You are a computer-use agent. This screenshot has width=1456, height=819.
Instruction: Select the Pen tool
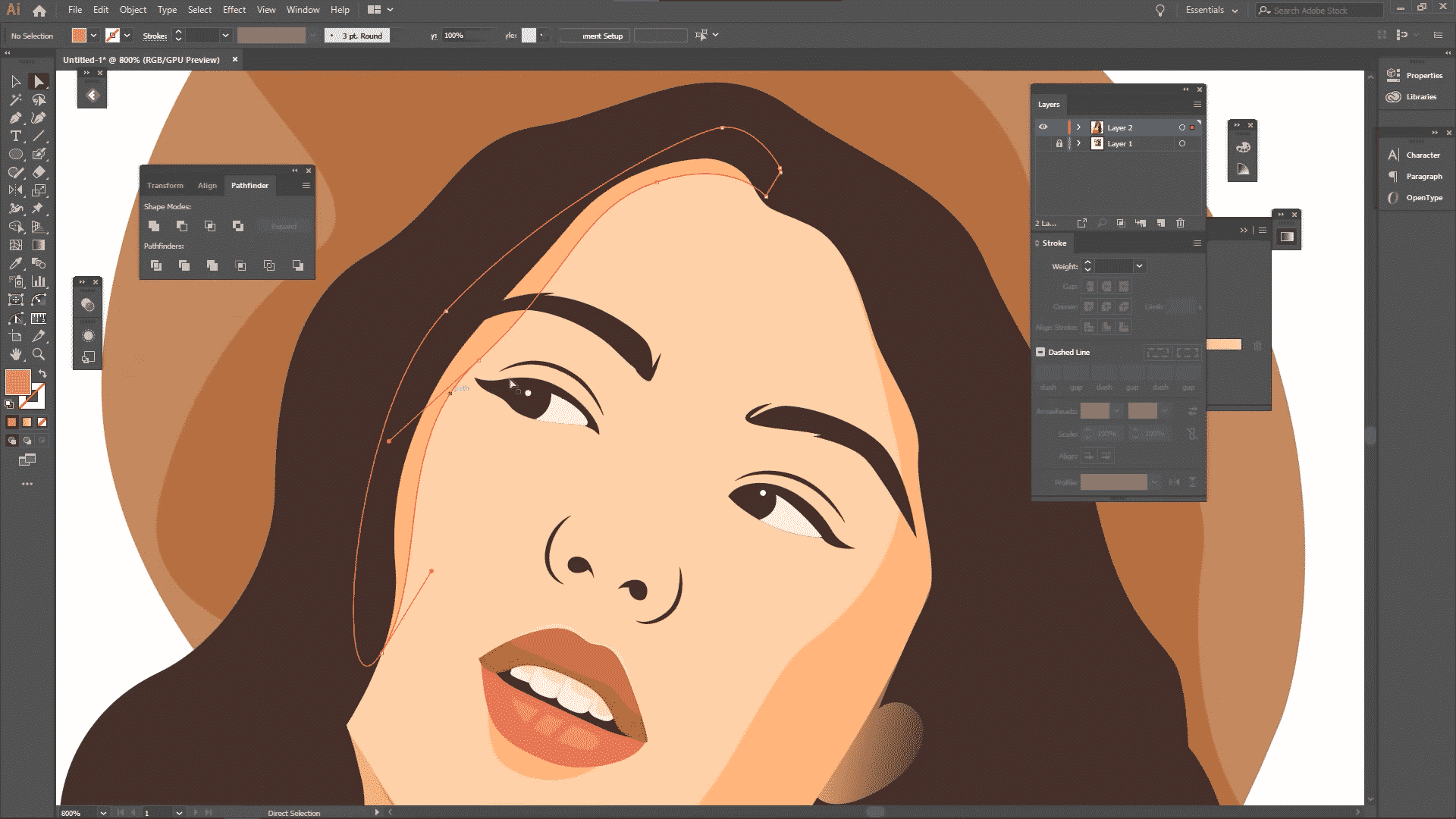[15, 118]
